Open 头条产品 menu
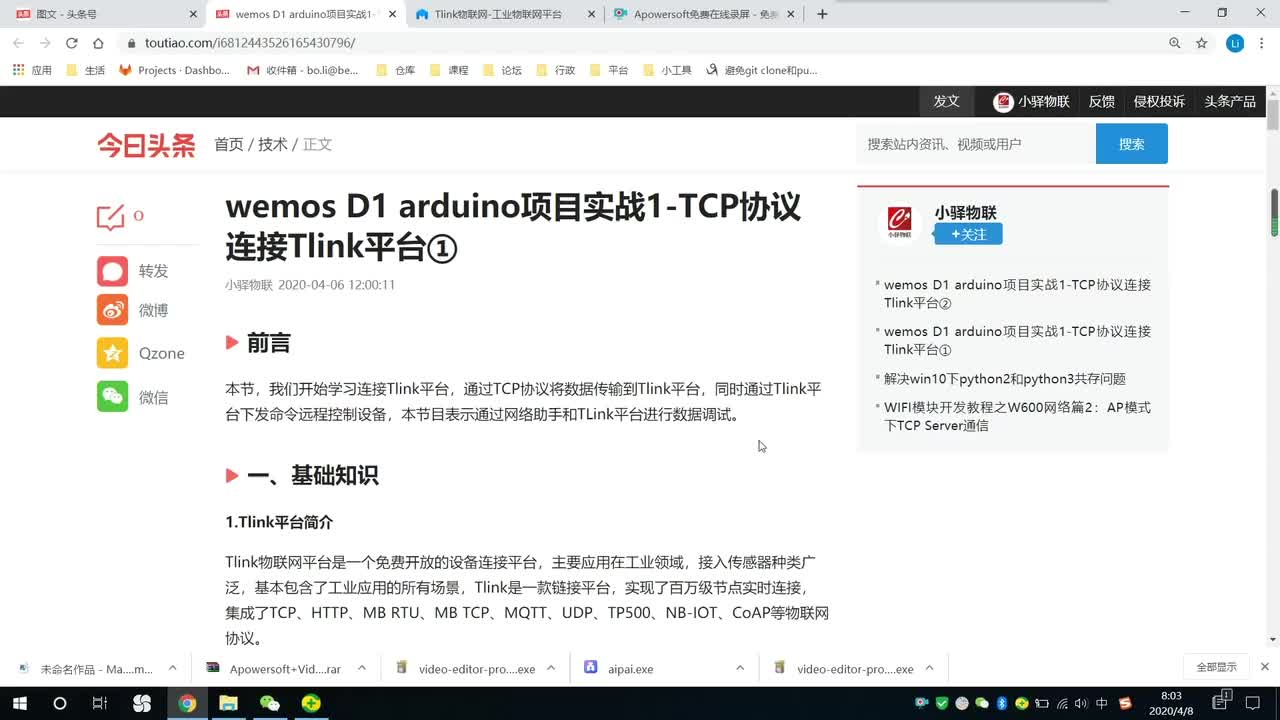The image size is (1280, 720). coord(1230,101)
